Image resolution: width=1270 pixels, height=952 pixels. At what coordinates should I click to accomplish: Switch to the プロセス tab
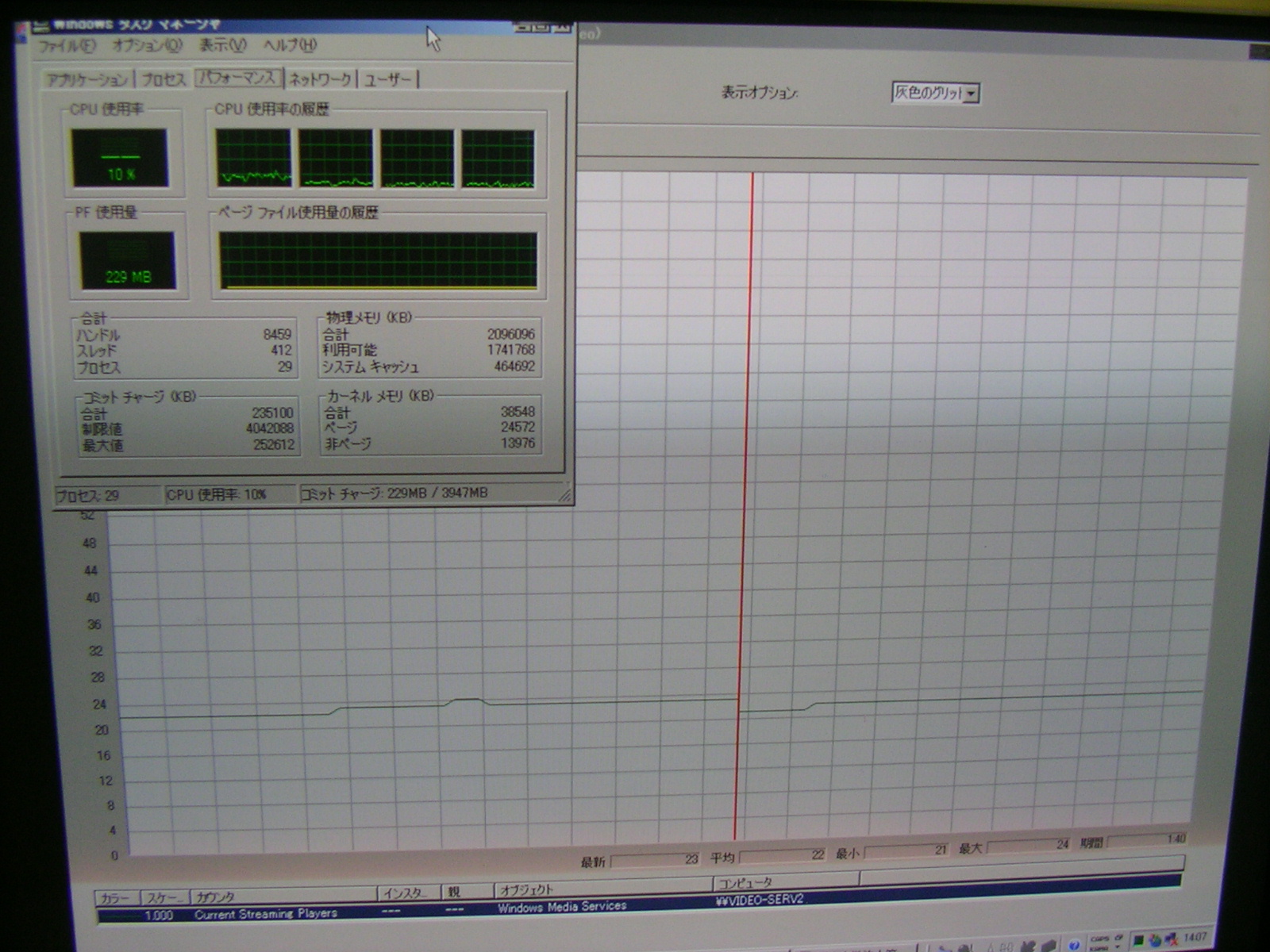click(164, 80)
